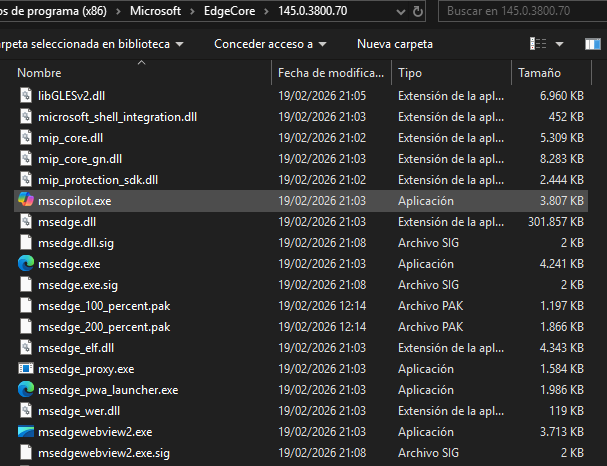Click the mscopilot.exe Copilot icon
Image resolution: width=607 pixels, height=466 pixels.
[25, 200]
